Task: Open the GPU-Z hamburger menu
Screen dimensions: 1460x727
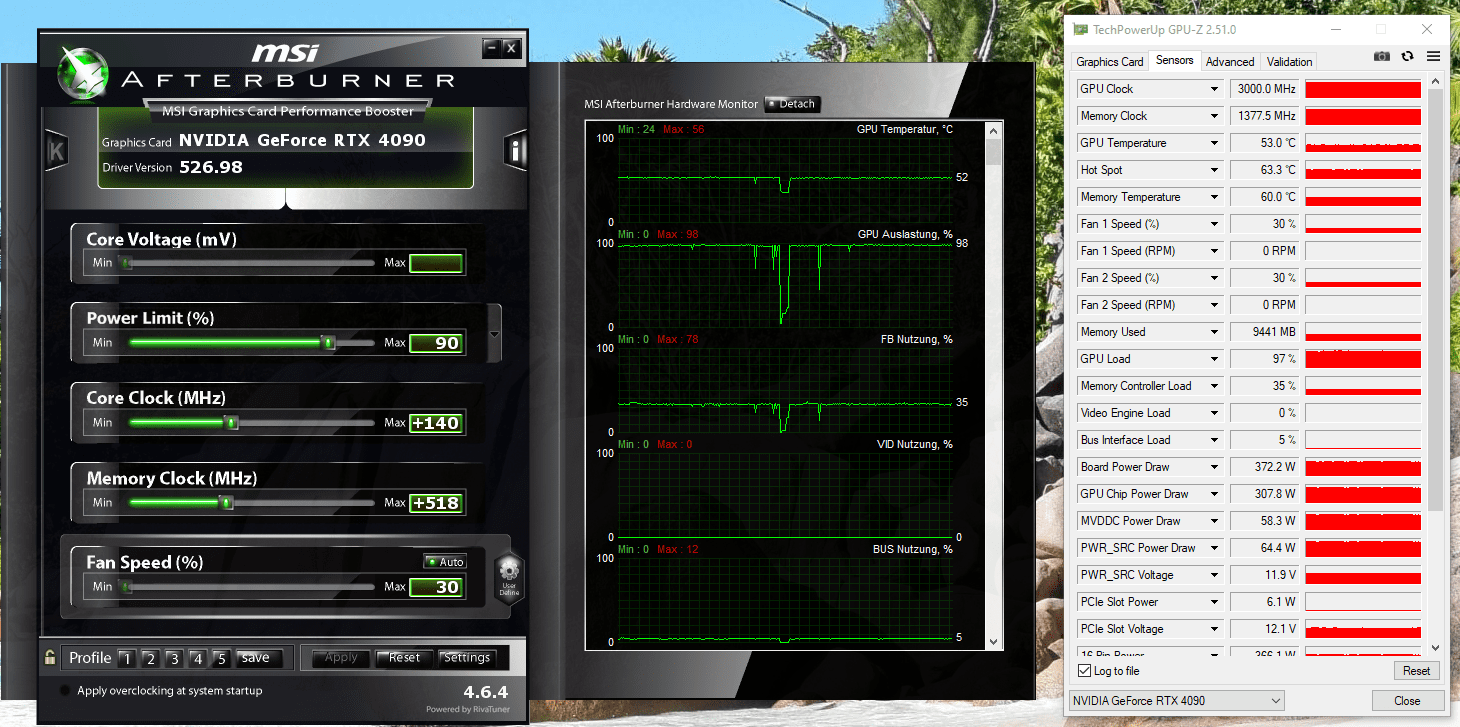Action: (1433, 57)
